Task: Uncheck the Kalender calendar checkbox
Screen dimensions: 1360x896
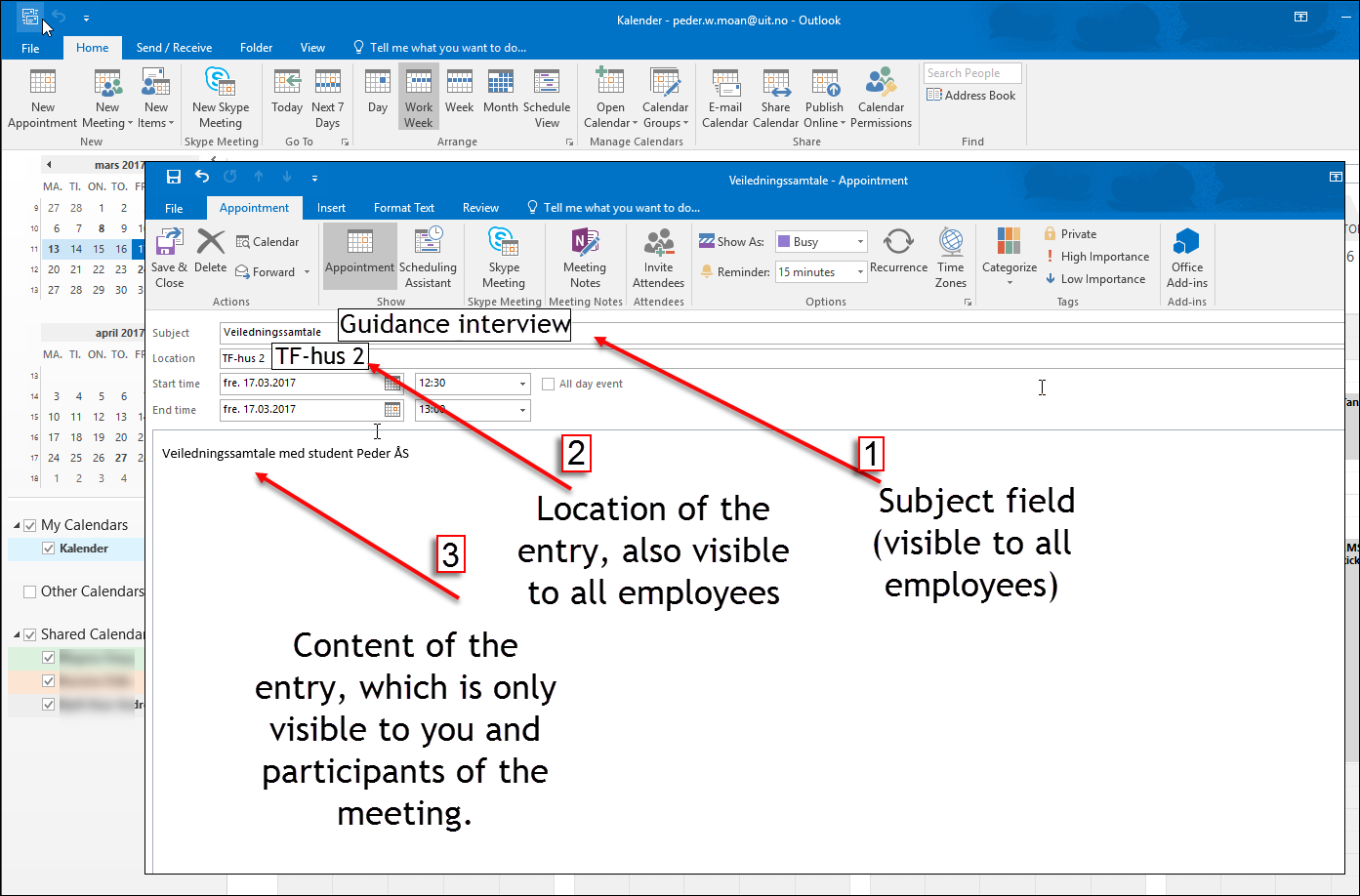Action: click(49, 549)
